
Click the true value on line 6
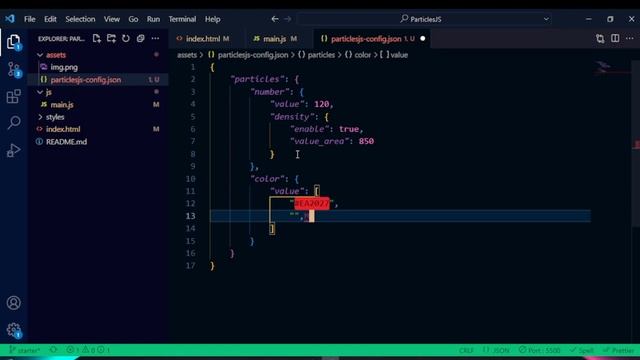click(x=349, y=129)
